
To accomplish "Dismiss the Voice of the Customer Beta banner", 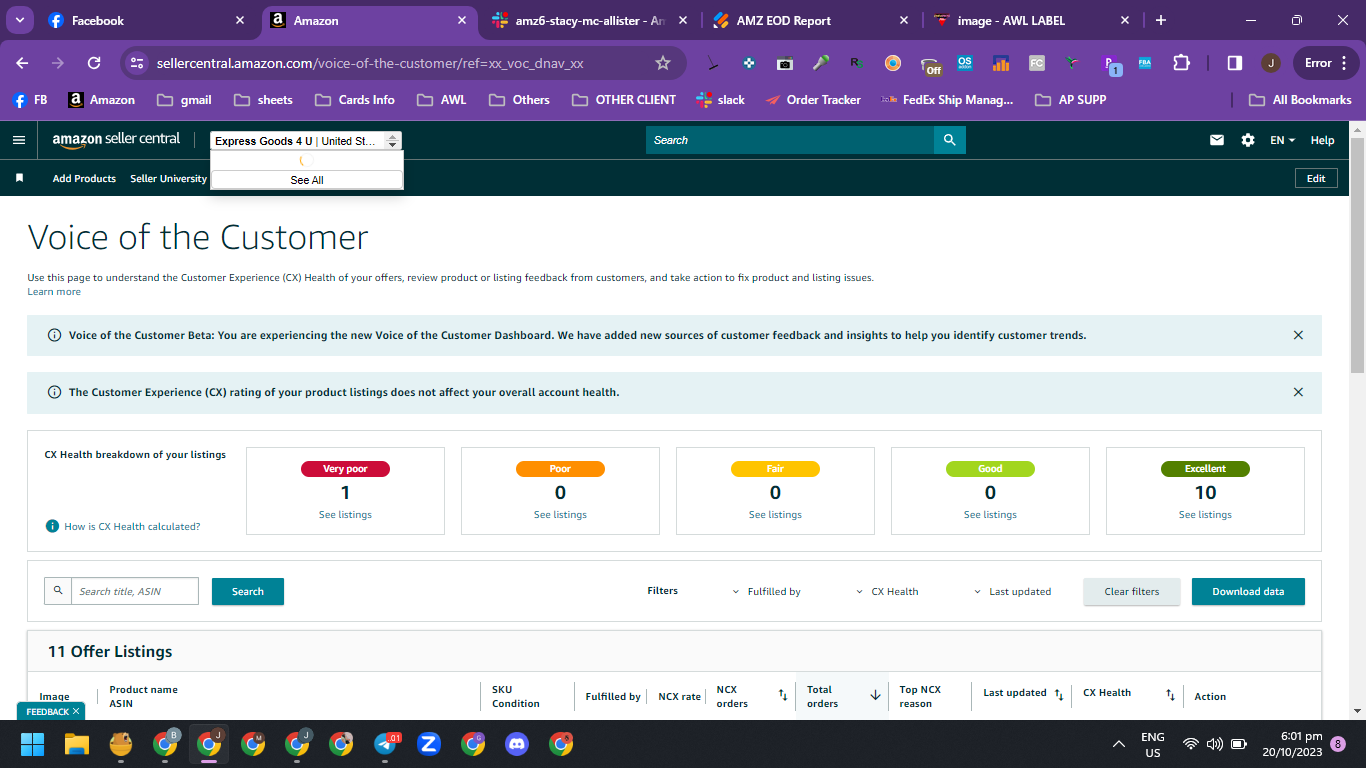I will click(1298, 335).
